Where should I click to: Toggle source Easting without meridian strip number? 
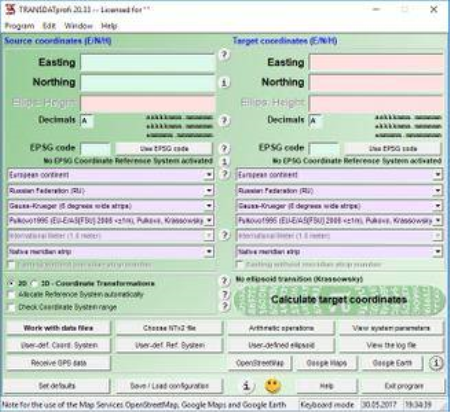pos(12,265)
